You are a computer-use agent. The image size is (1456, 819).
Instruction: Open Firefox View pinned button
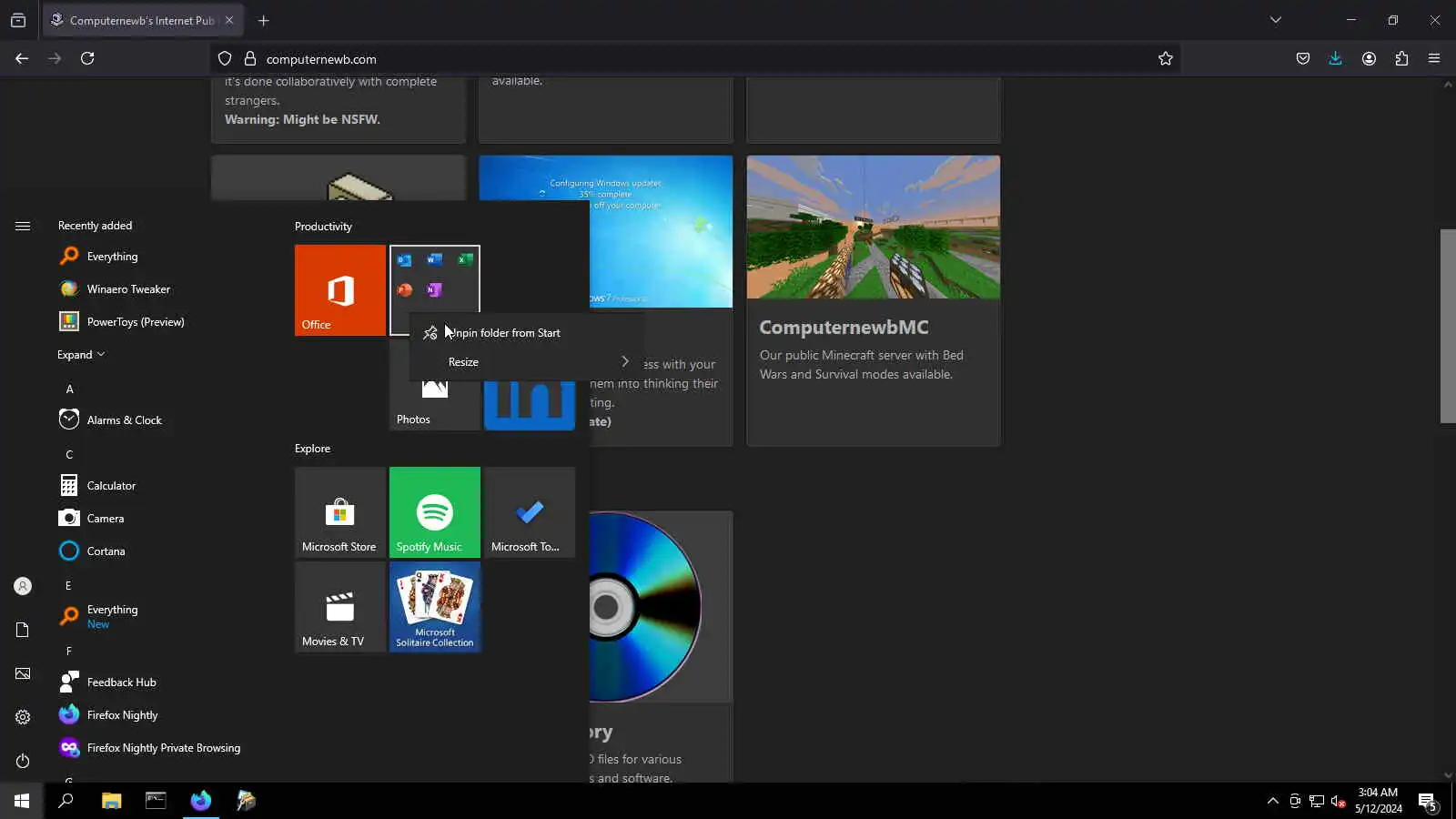click(18, 20)
